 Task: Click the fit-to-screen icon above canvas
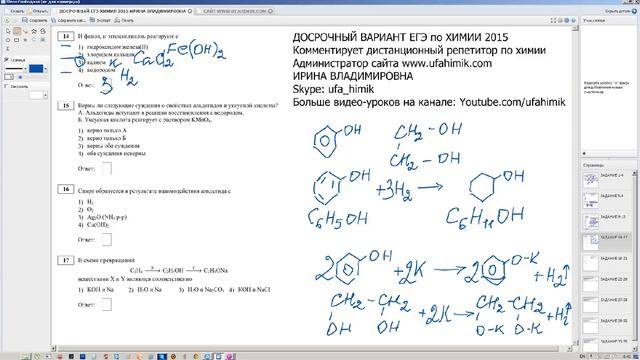coord(553,20)
